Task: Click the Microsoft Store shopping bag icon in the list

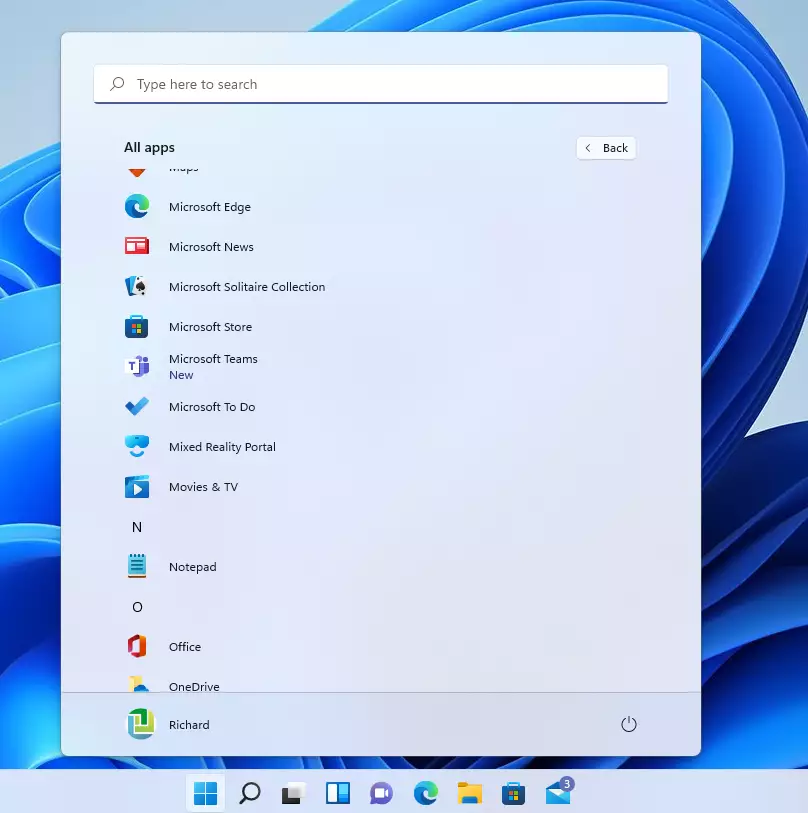Action: pyautogui.click(x=137, y=327)
